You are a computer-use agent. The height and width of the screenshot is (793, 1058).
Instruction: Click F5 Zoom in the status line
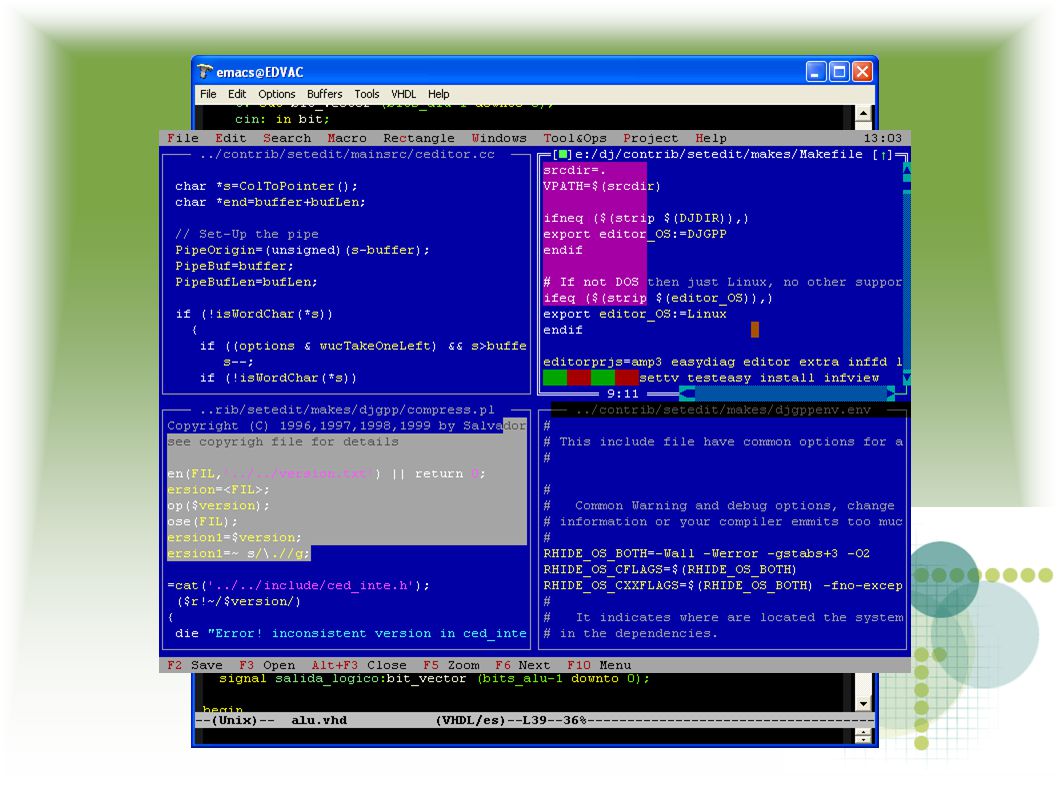[x=451, y=665]
